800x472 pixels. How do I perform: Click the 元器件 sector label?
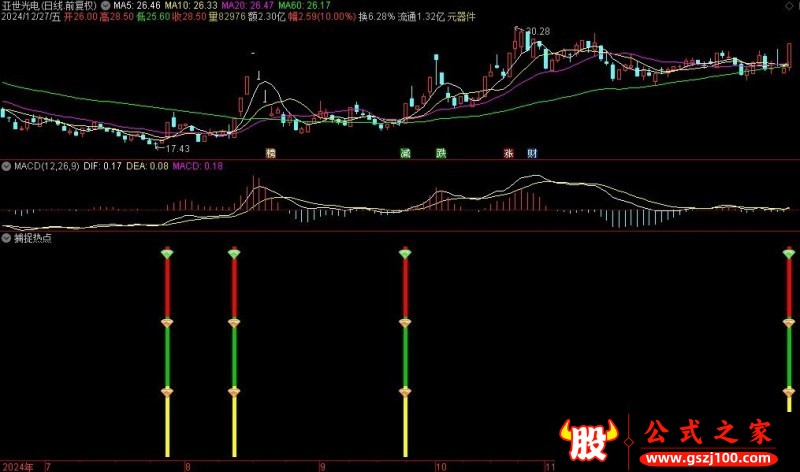[461, 17]
